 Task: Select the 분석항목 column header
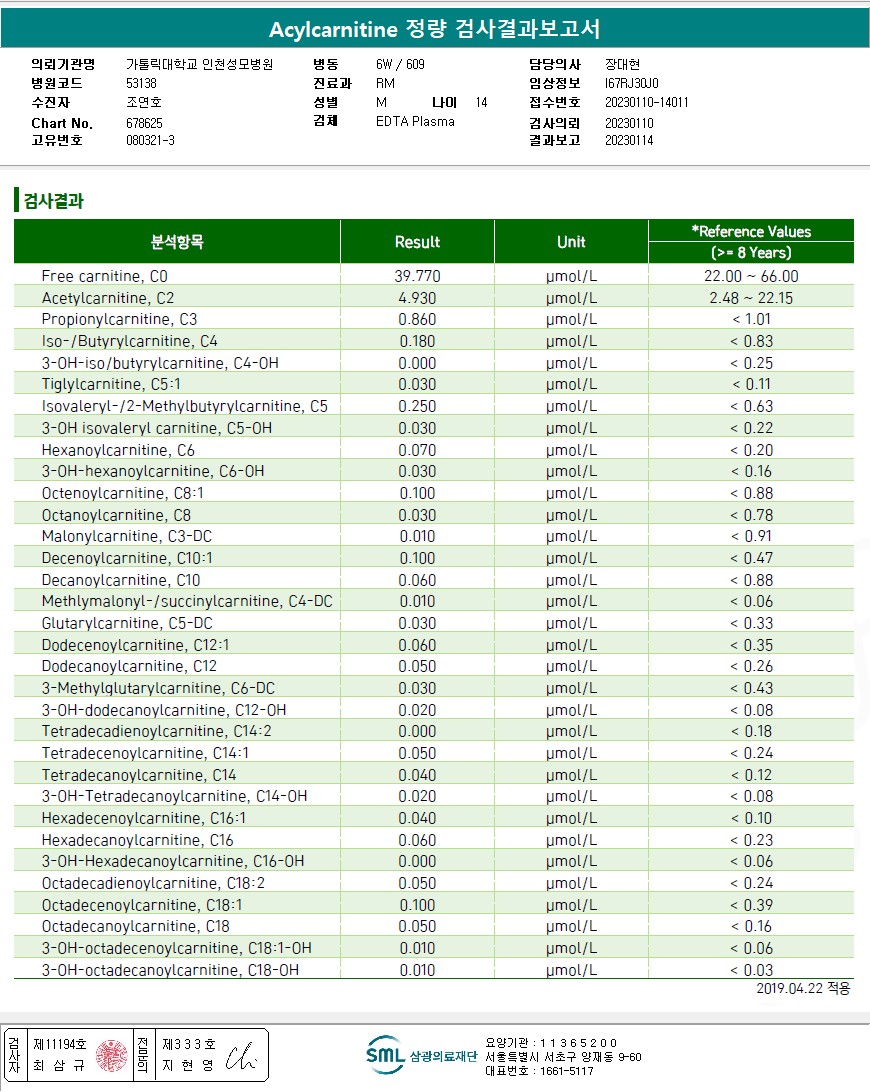[x=177, y=242]
